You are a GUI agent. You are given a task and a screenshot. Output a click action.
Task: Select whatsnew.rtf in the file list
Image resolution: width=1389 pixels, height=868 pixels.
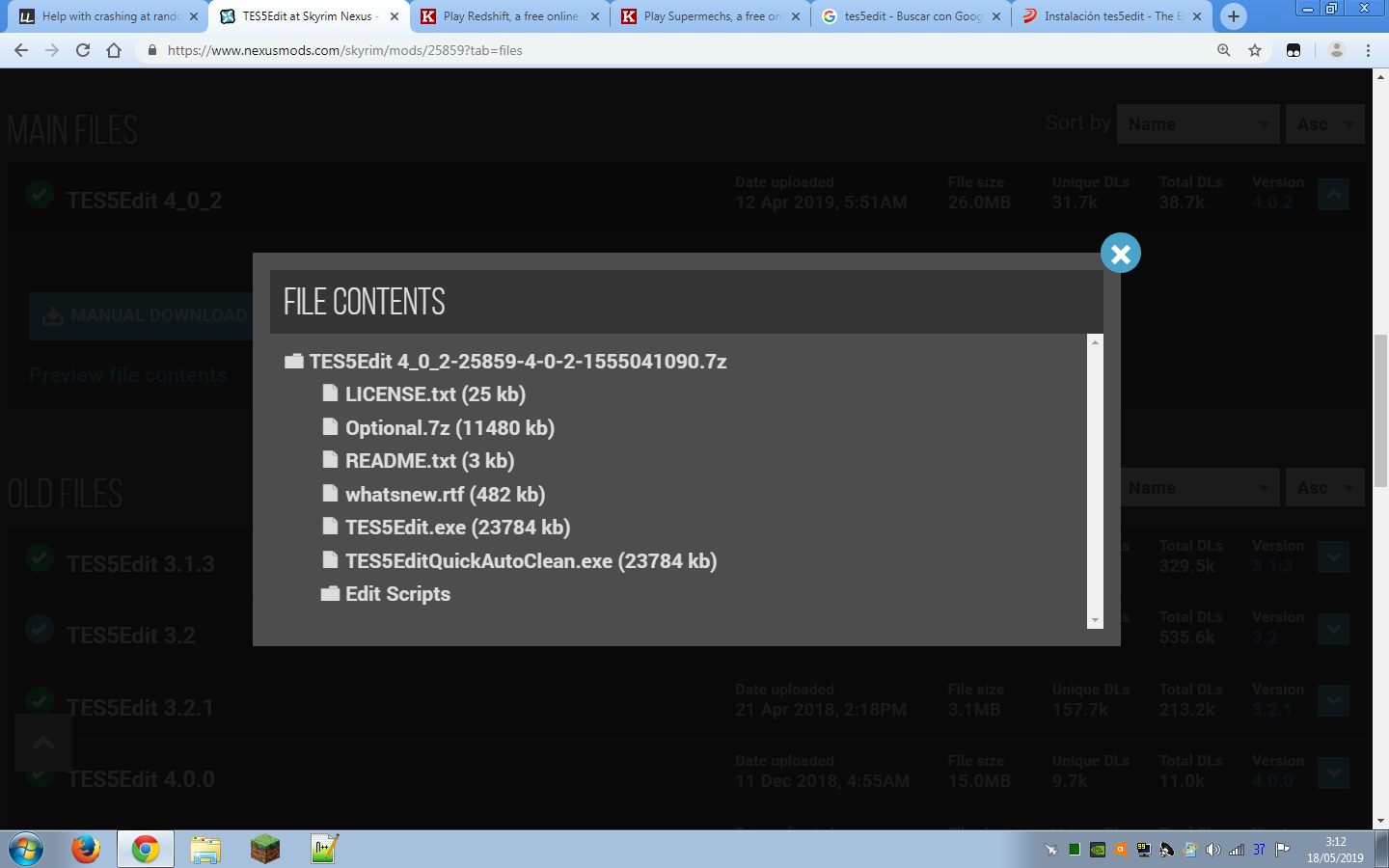pyautogui.click(x=434, y=495)
